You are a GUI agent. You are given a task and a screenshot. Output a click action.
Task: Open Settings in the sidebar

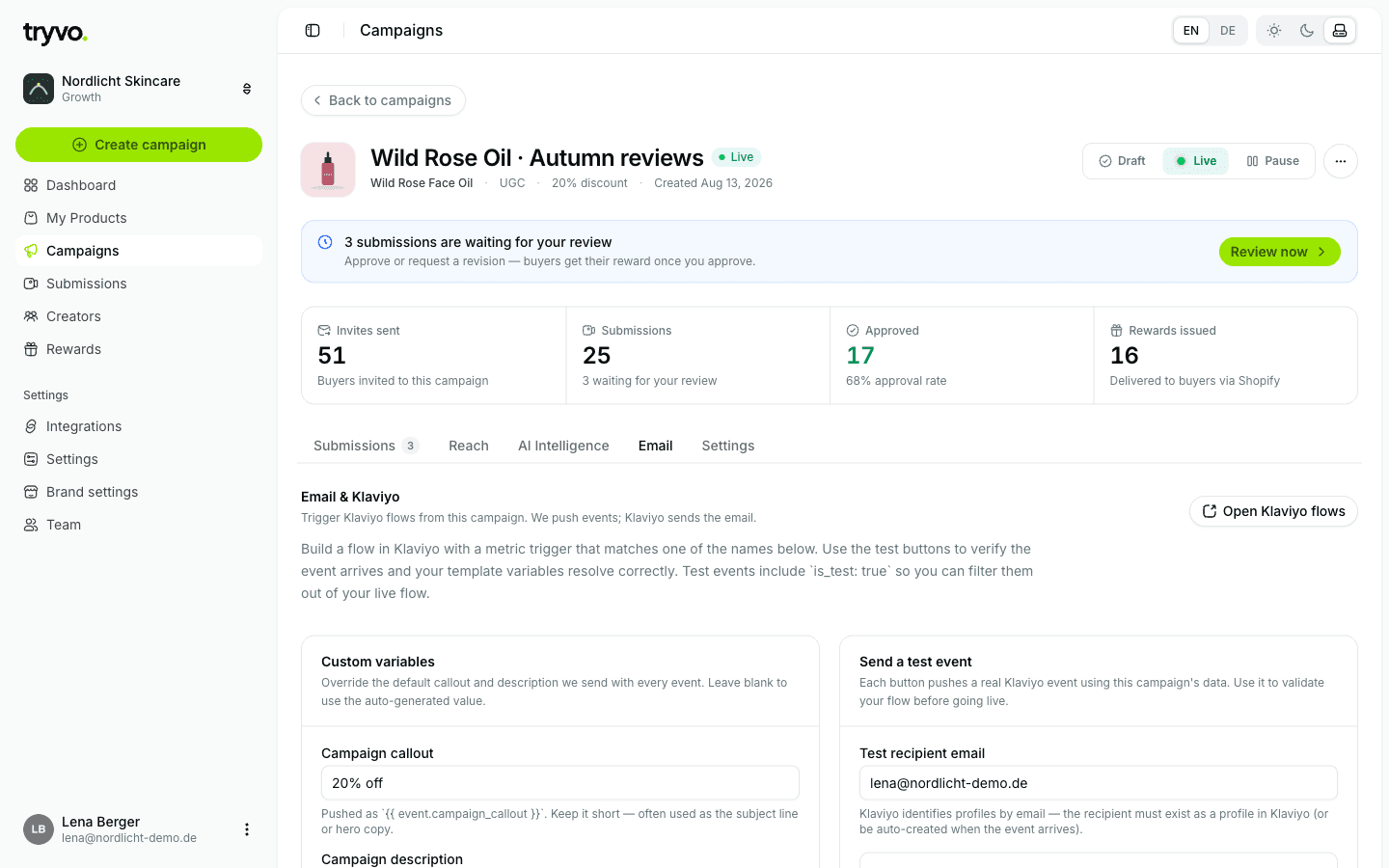pyautogui.click(x=139, y=459)
